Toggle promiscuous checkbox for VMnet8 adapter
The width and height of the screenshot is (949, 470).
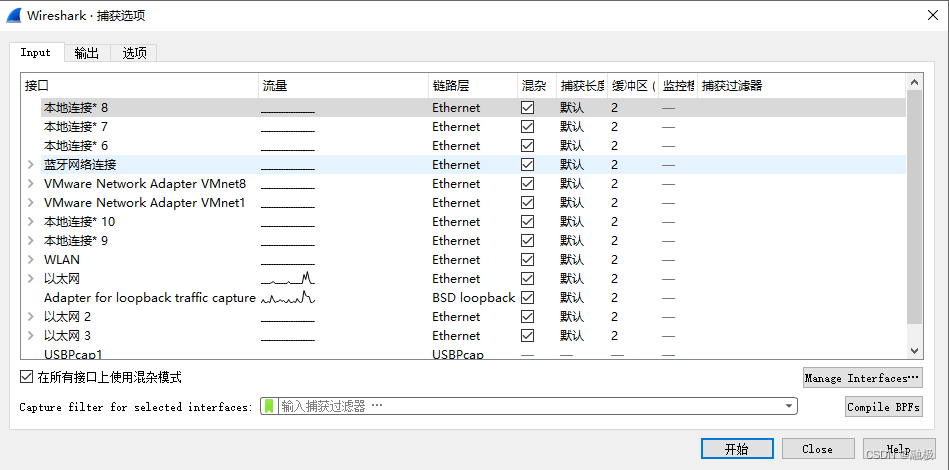pyautogui.click(x=528, y=184)
